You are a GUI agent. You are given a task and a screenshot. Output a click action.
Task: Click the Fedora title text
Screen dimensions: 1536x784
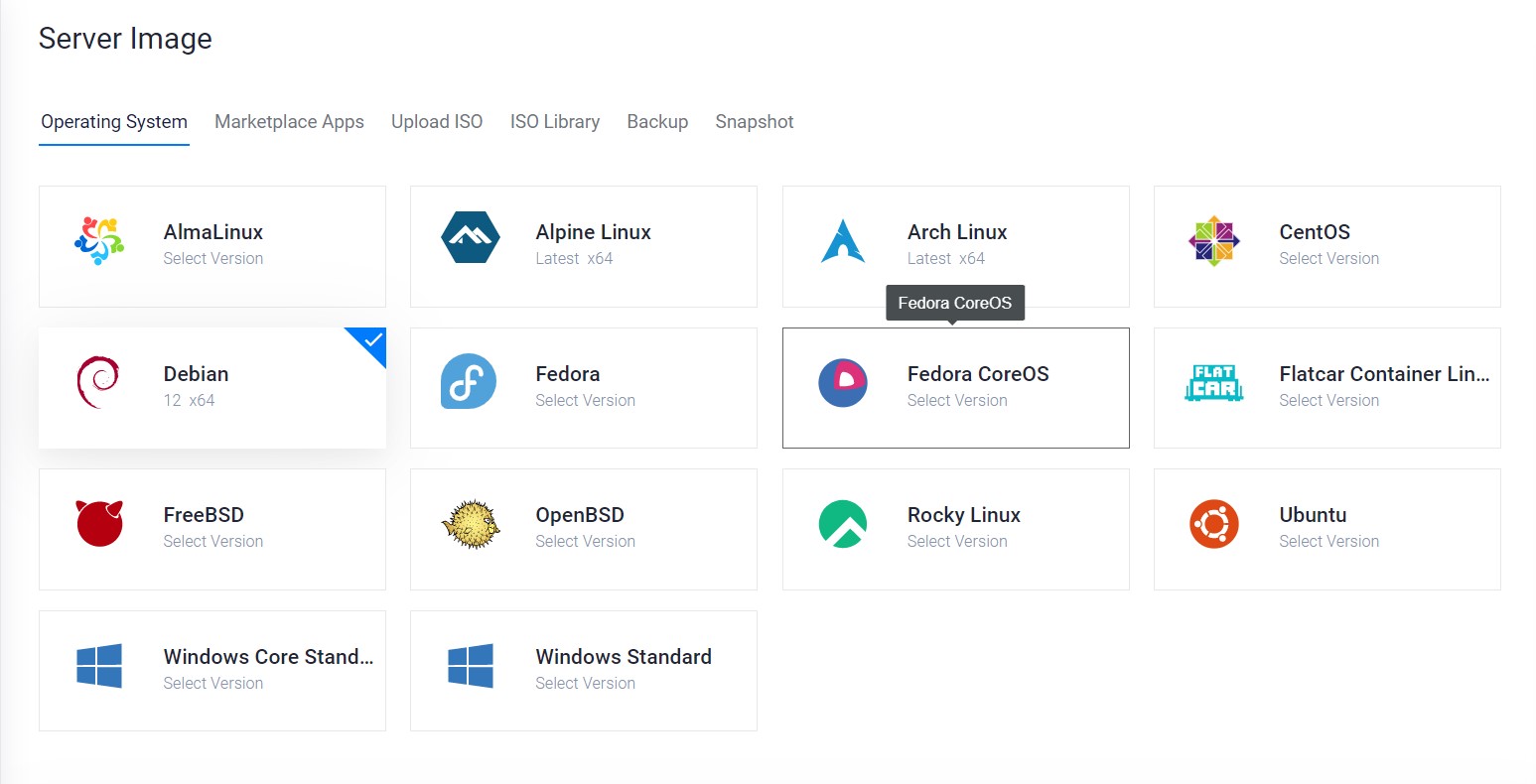(x=568, y=374)
